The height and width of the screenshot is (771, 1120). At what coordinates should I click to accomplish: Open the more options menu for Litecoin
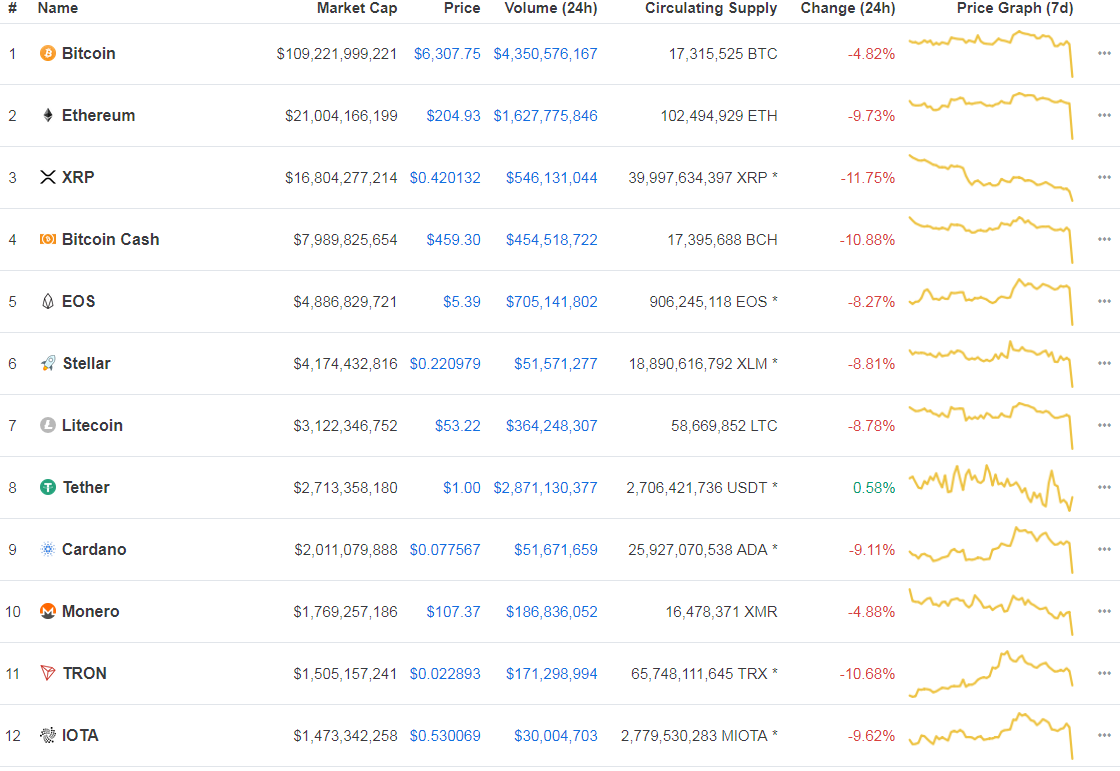click(x=1104, y=425)
